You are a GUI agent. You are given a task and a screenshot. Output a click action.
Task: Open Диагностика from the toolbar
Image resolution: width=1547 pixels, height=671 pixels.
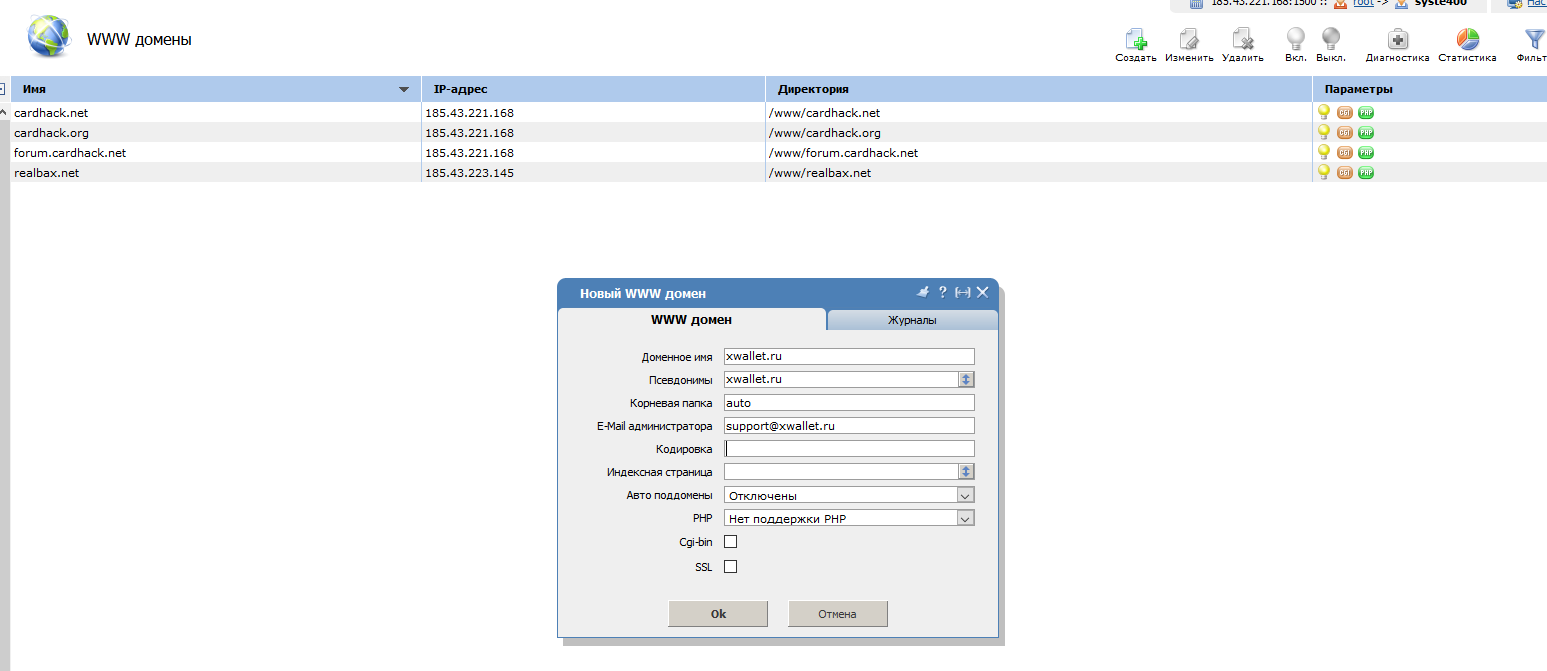[1397, 39]
